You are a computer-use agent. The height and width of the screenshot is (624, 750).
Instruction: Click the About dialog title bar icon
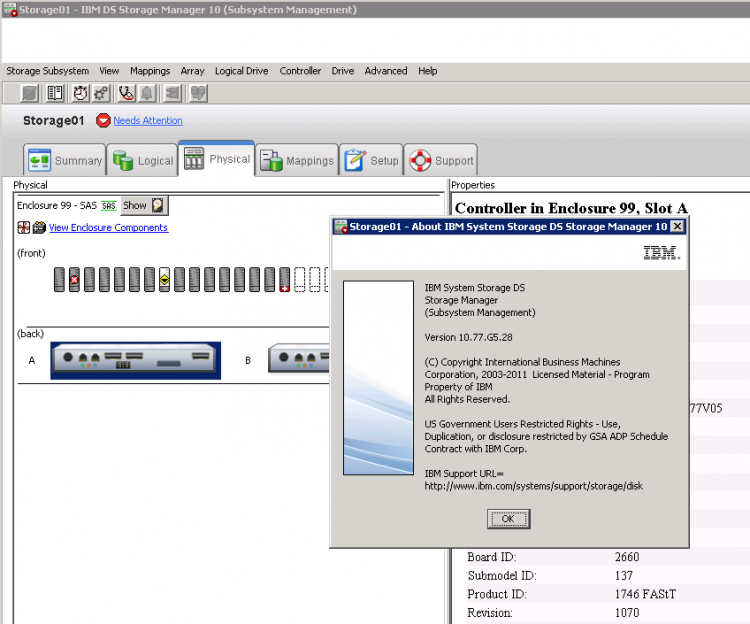[x=341, y=227]
